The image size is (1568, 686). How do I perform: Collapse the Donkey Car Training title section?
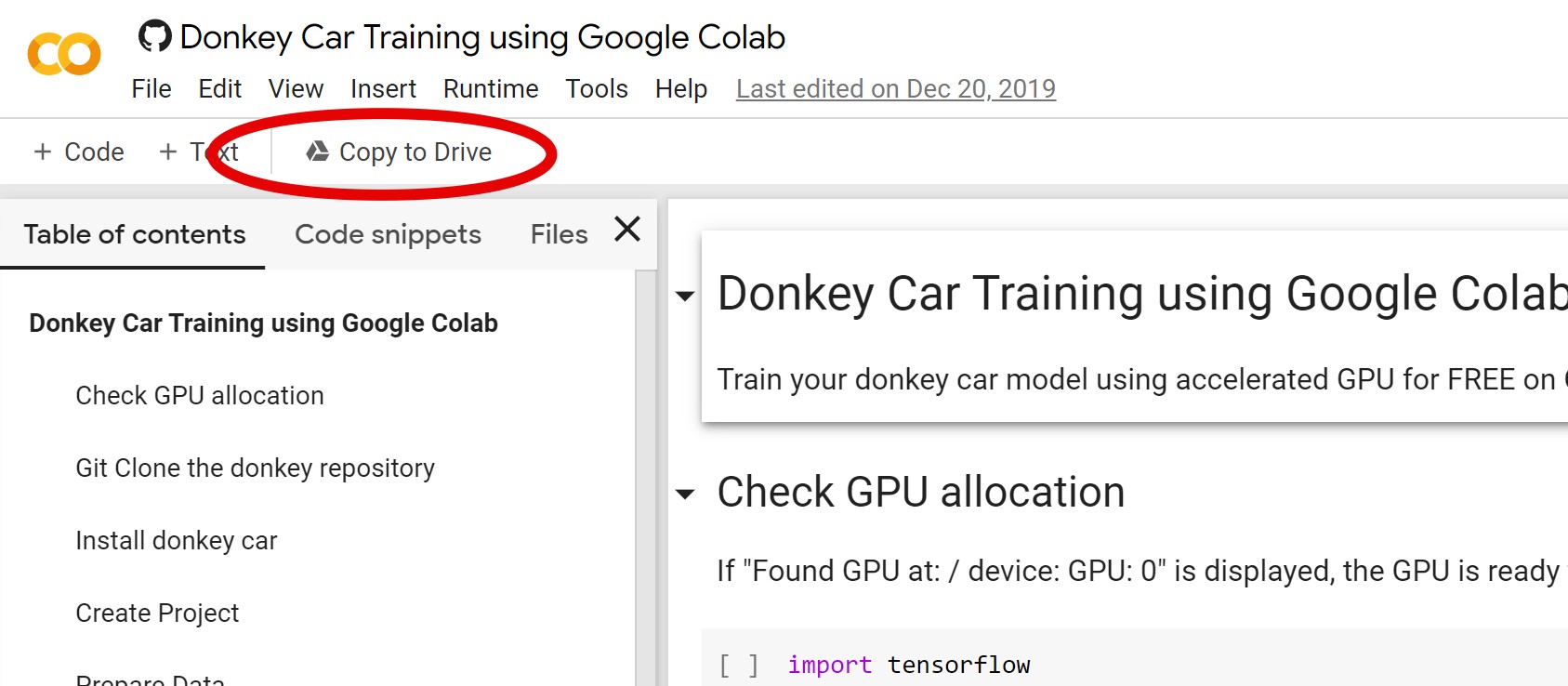pyautogui.click(x=685, y=297)
